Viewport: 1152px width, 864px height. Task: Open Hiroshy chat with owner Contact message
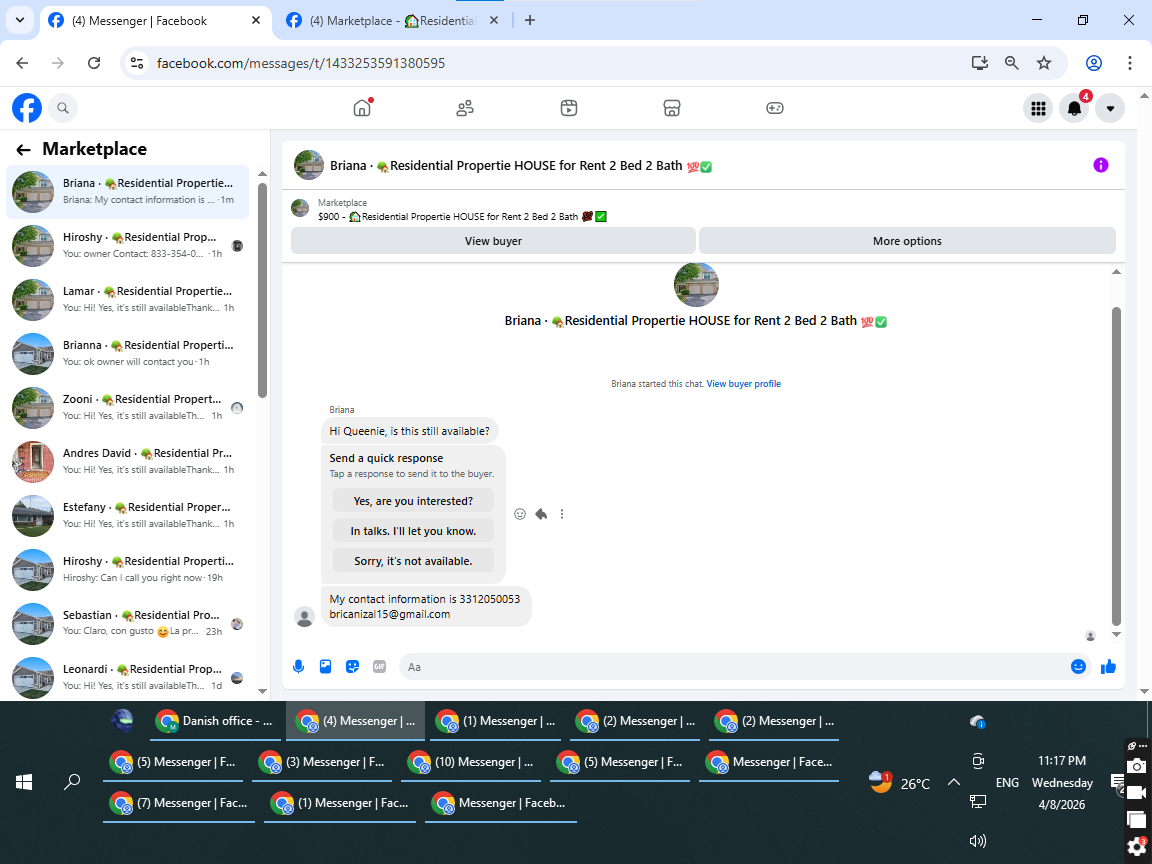click(128, 245)
